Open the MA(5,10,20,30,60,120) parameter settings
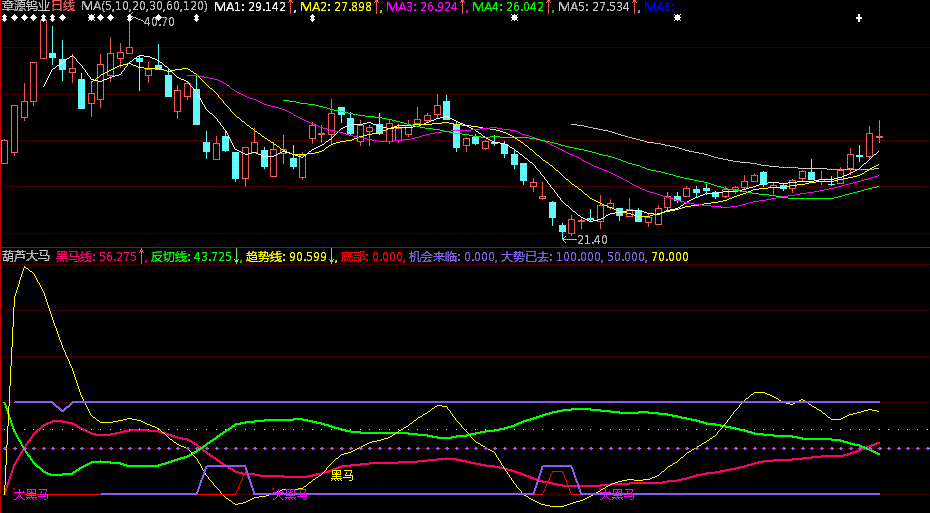This screenshot has height=513, width=930. 144,7
